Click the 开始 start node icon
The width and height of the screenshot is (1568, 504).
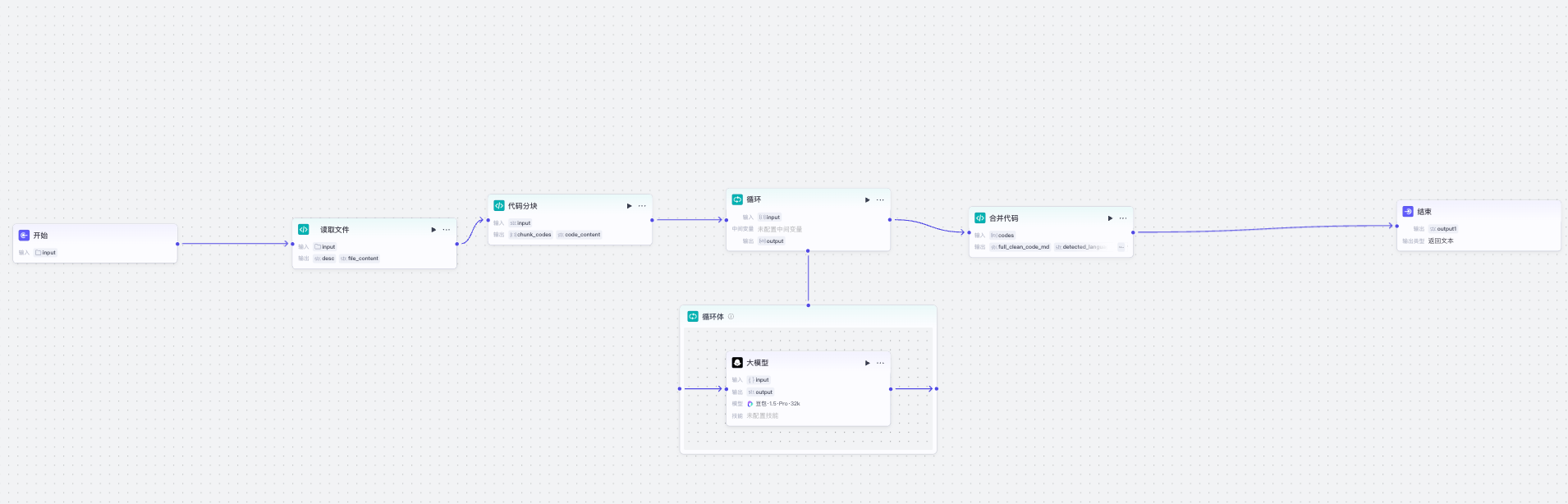tap(24, 236)
